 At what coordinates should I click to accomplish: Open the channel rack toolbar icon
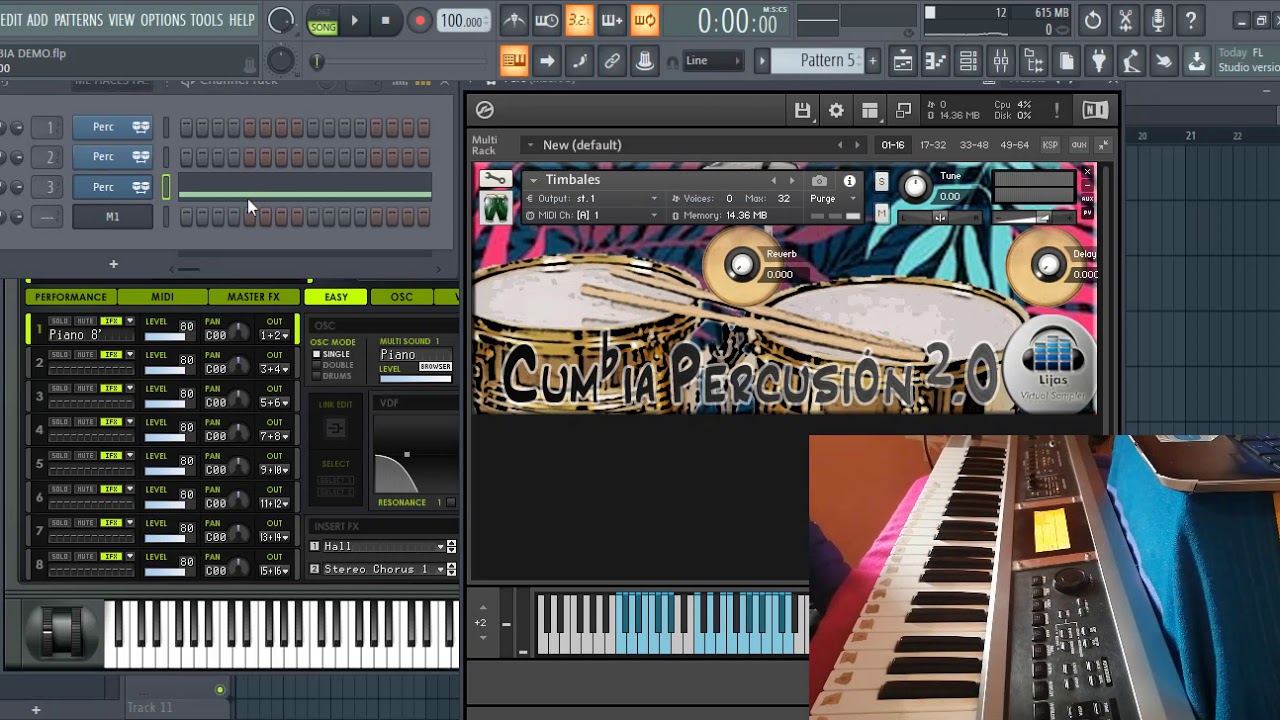click(968, 61)
